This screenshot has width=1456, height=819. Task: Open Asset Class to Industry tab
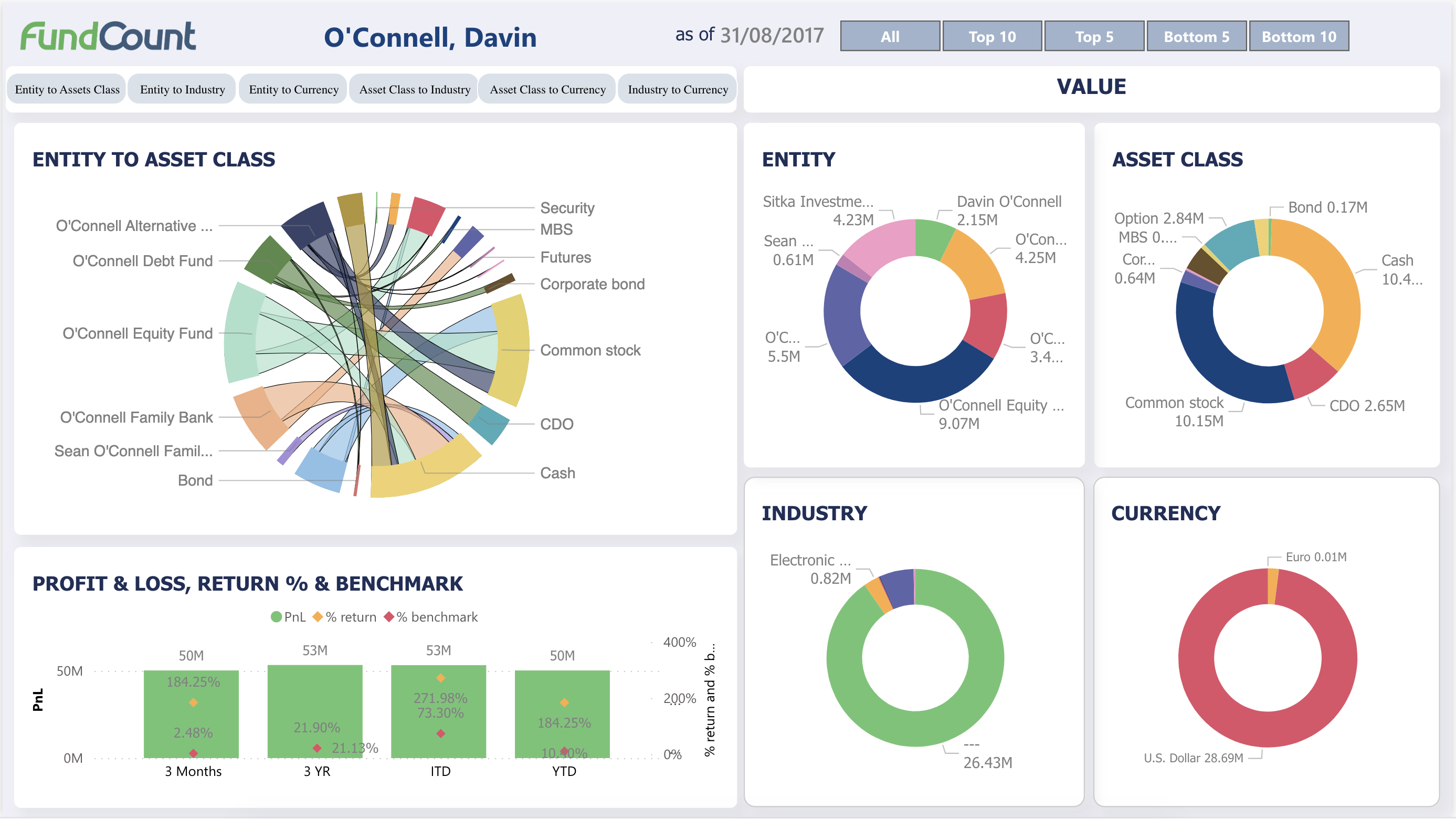(414, 89)
